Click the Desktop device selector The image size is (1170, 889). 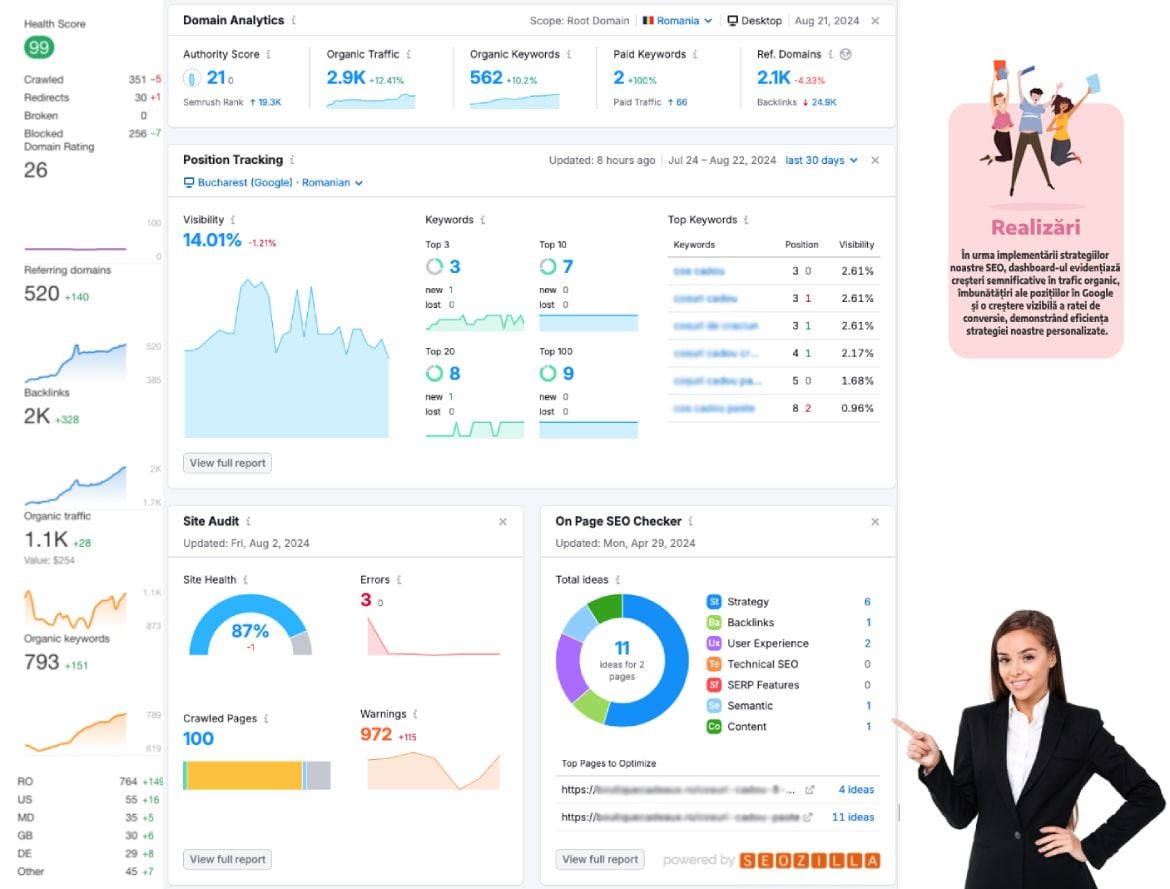[x=754, y=21]
